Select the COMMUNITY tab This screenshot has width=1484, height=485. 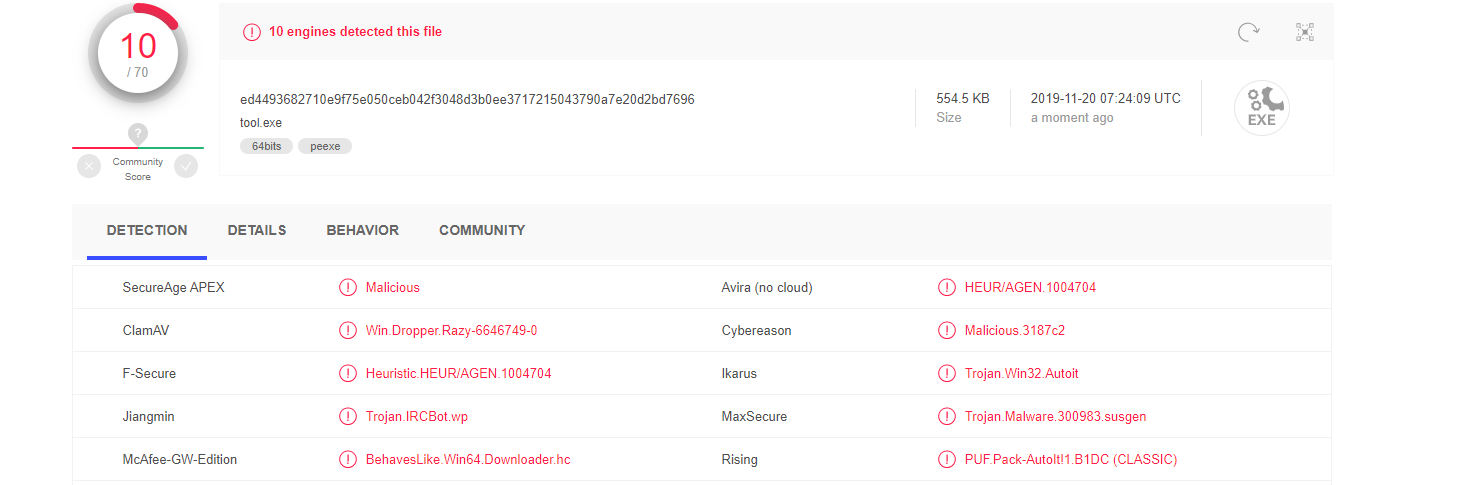coord(482,230)
